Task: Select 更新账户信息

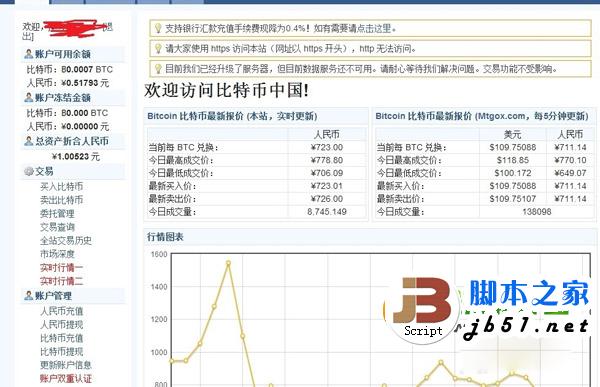Action: click(66, 365)
